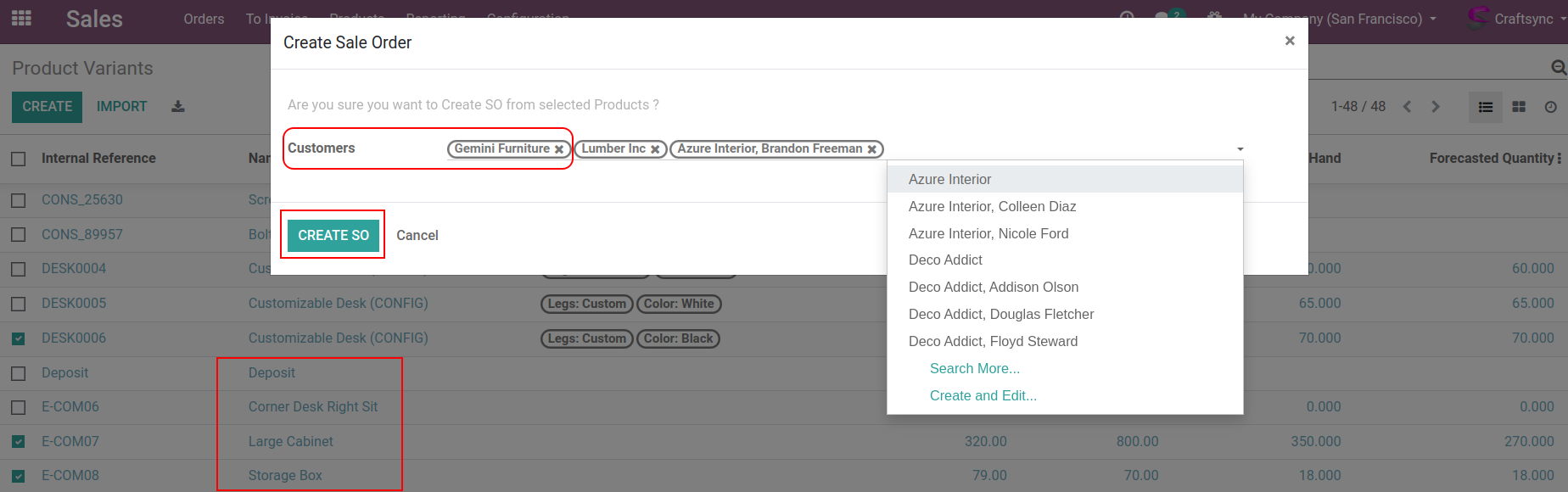1568x492 pixels.
Task: Check the Deposit row checkbox
Action: pyautogui.click(x=19, y=373)
